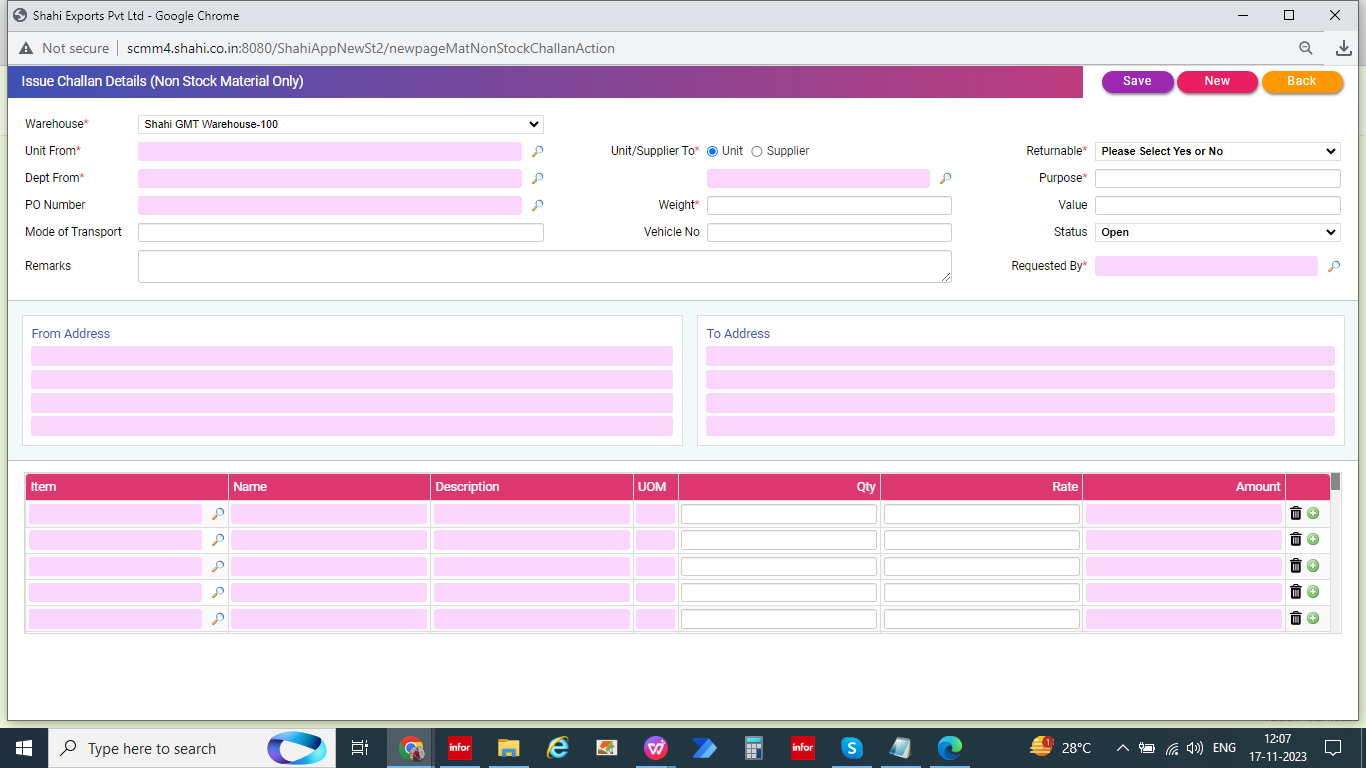The width and height of the screenshot is (1366, 768).
Task: Open the Status dropdown showing Open
Action: pos(1217,232)
